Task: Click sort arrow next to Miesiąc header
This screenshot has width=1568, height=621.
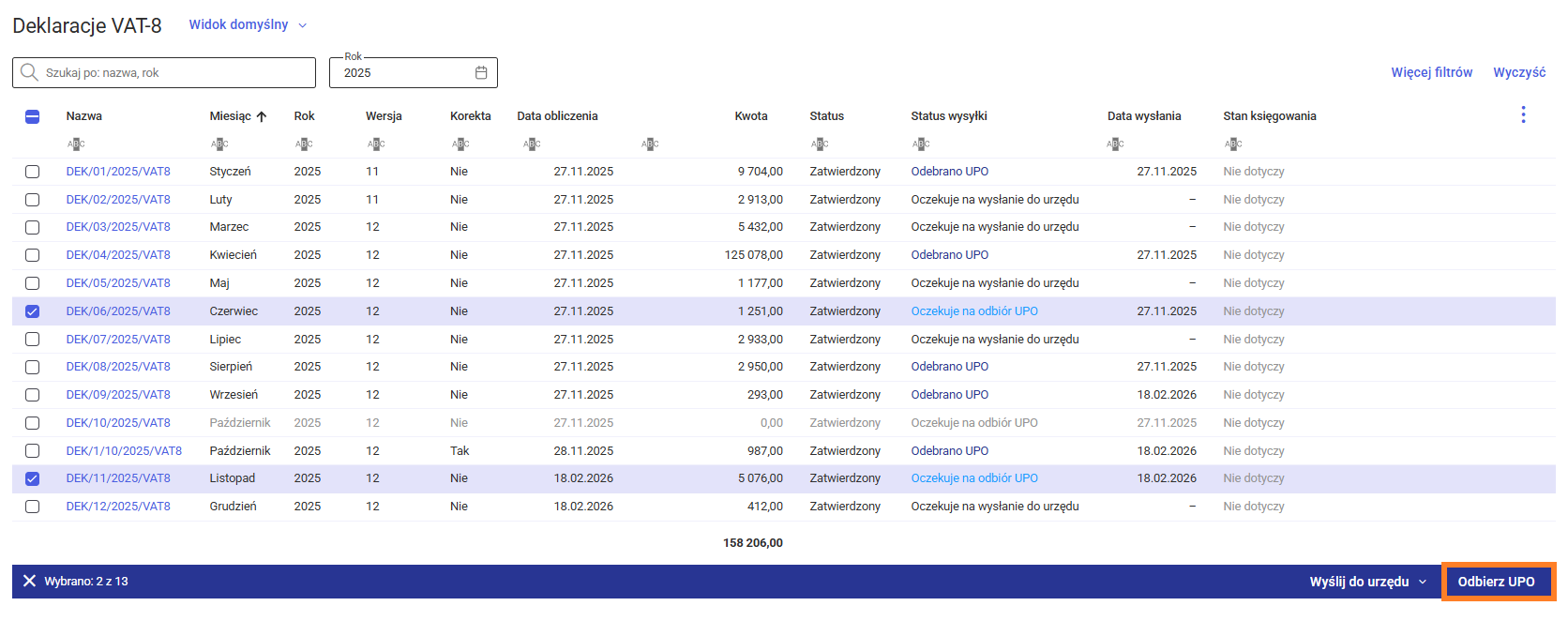Action: (262, 116)
